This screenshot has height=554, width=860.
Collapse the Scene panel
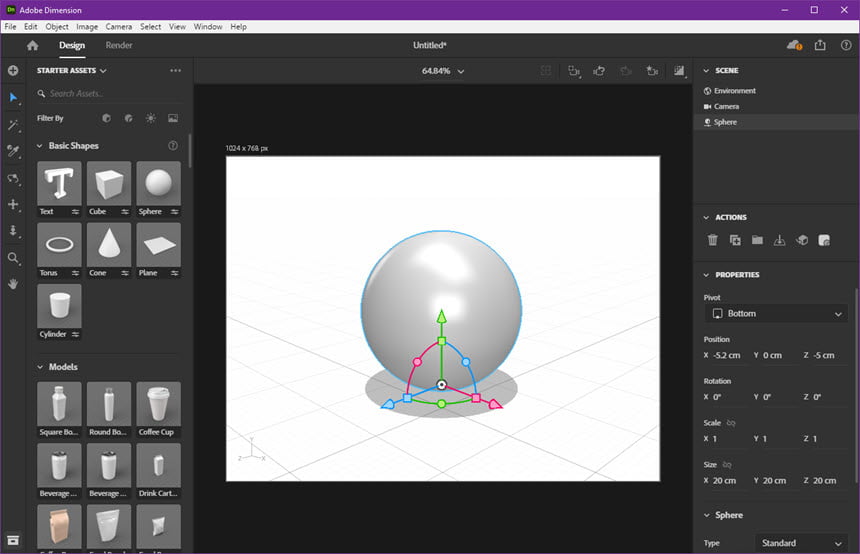[x=706, y=71]
